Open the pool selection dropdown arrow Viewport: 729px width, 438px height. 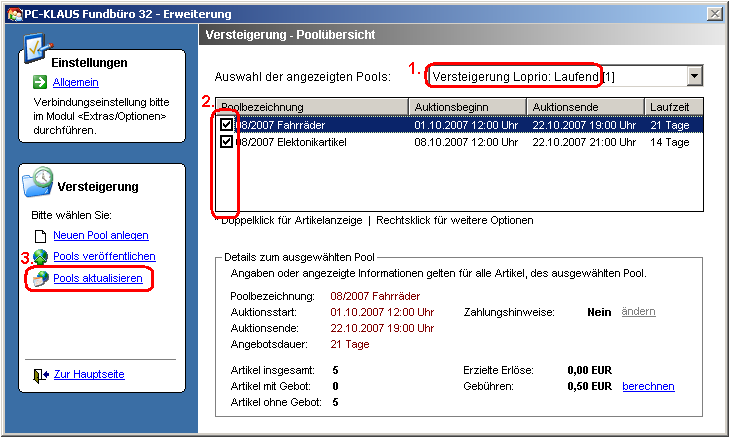point(694,77)
